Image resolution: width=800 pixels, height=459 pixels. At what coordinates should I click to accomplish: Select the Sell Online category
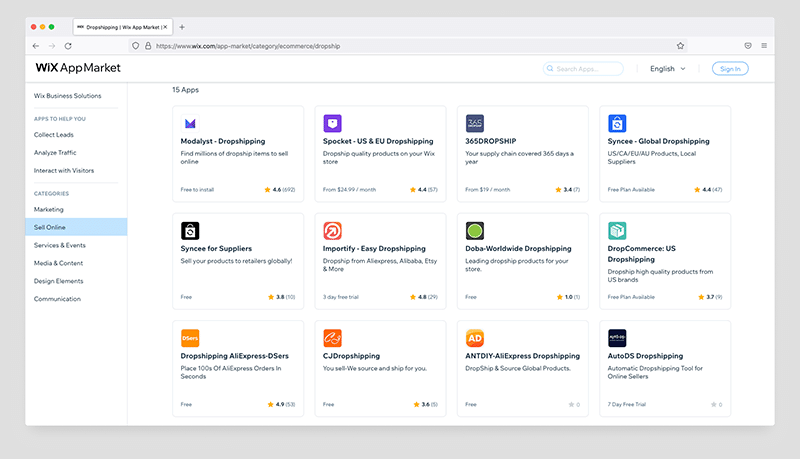[76, 227]
